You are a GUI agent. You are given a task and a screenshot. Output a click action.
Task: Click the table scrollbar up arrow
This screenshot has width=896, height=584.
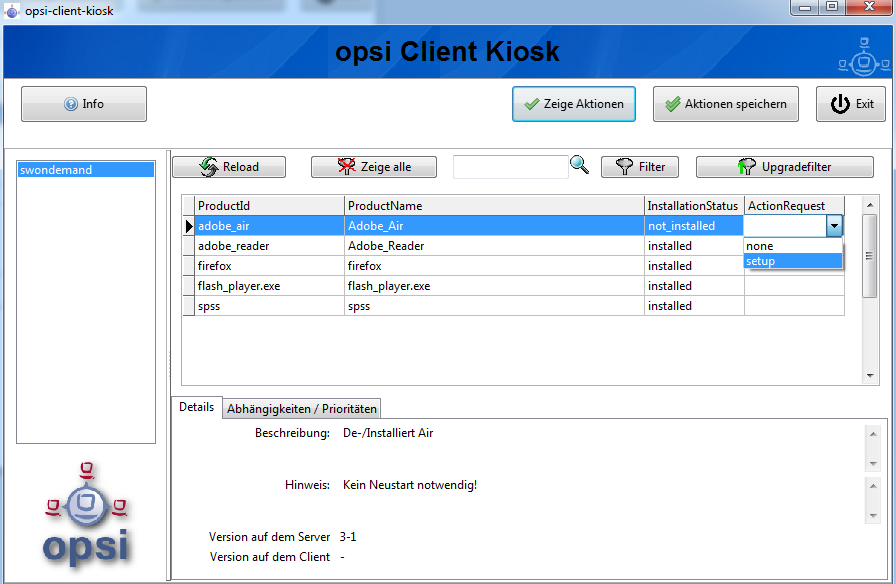(x=870, y=205)
